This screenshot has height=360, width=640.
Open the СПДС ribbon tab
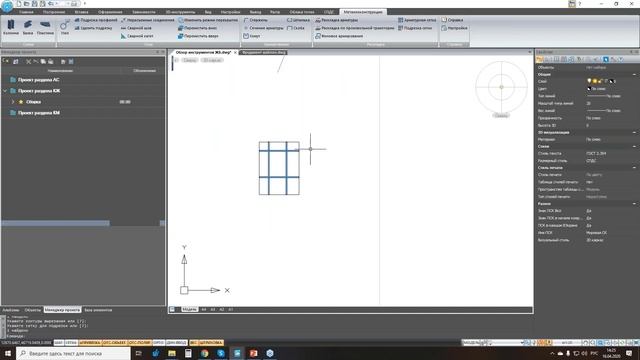[329, 12]
